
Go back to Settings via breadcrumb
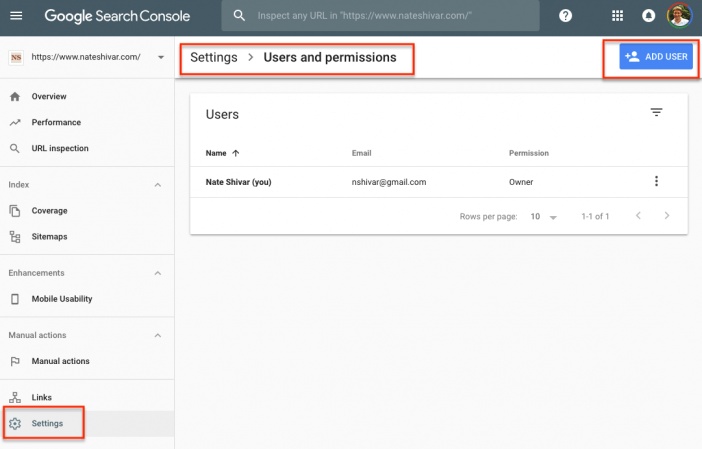pos(214,57)
